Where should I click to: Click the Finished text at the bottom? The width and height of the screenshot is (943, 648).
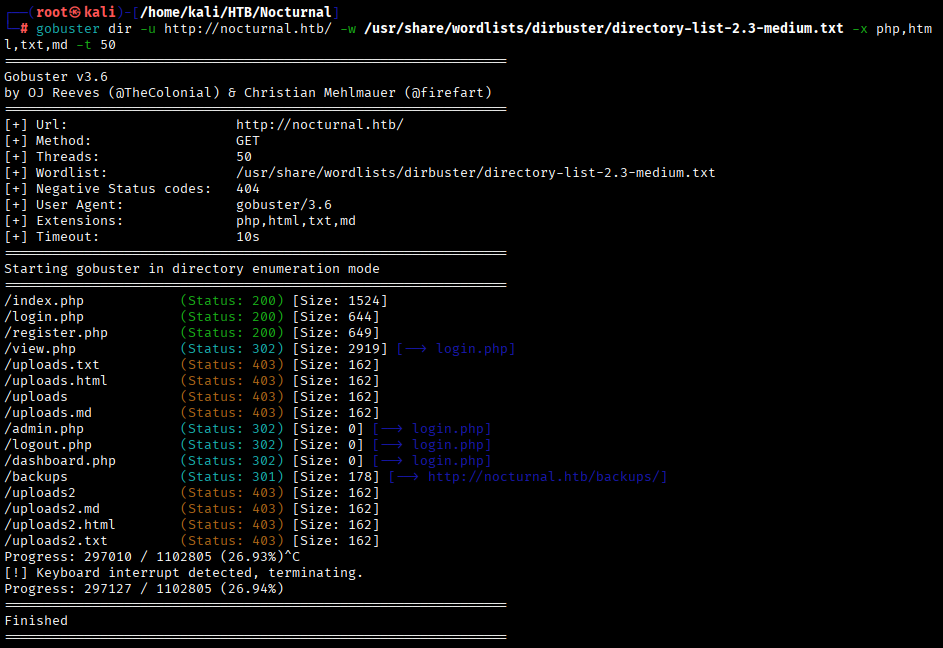click(36, 621)
